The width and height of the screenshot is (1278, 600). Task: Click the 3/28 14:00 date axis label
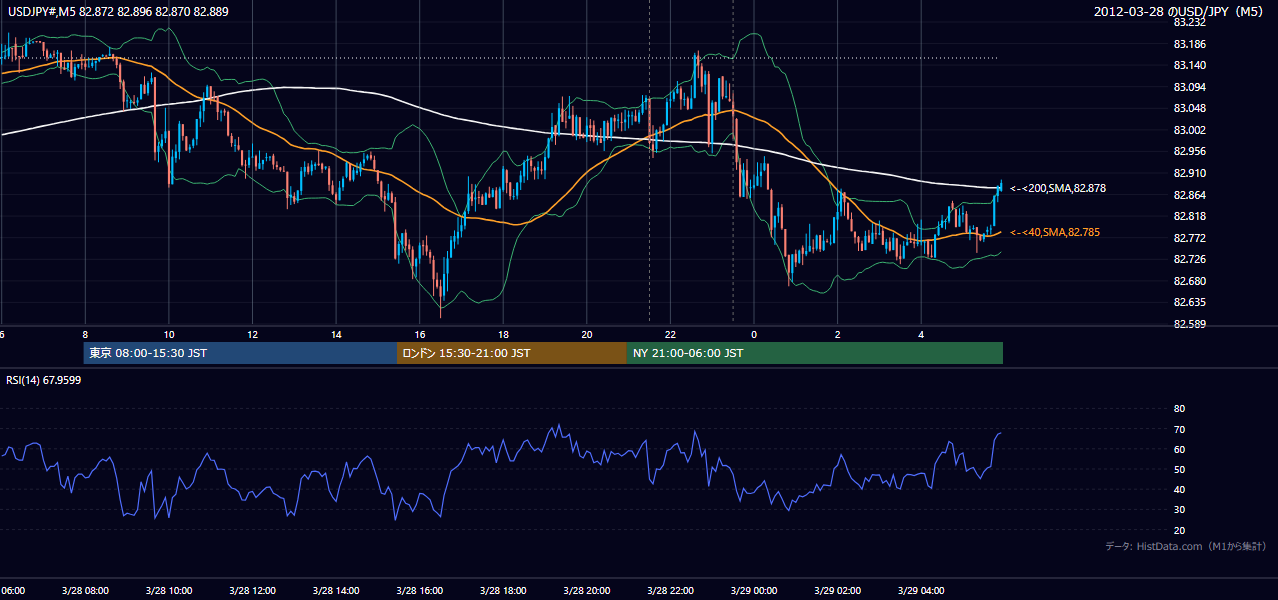[336, 590]
